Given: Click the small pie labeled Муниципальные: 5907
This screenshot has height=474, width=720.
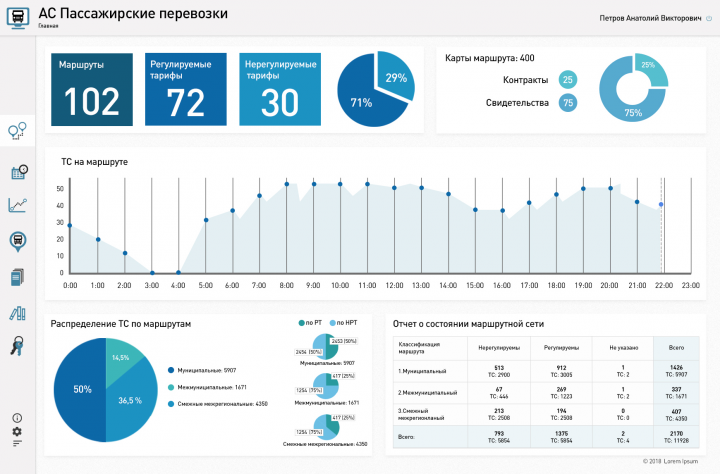Looking at the screenshot, I should [x=326, y=347].
